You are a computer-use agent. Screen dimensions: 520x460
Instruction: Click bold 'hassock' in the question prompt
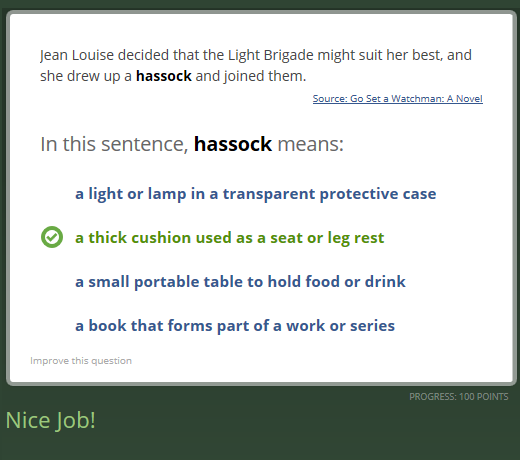coord(233,144)
